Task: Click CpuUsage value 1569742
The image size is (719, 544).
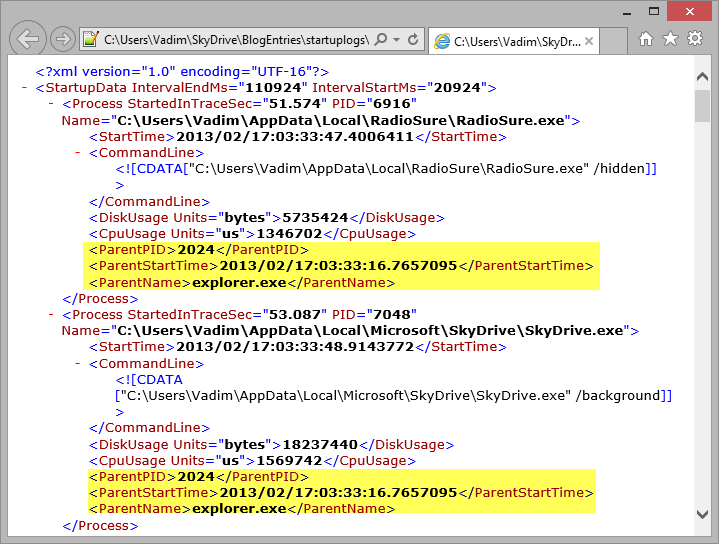Action: tap(289, 461)
